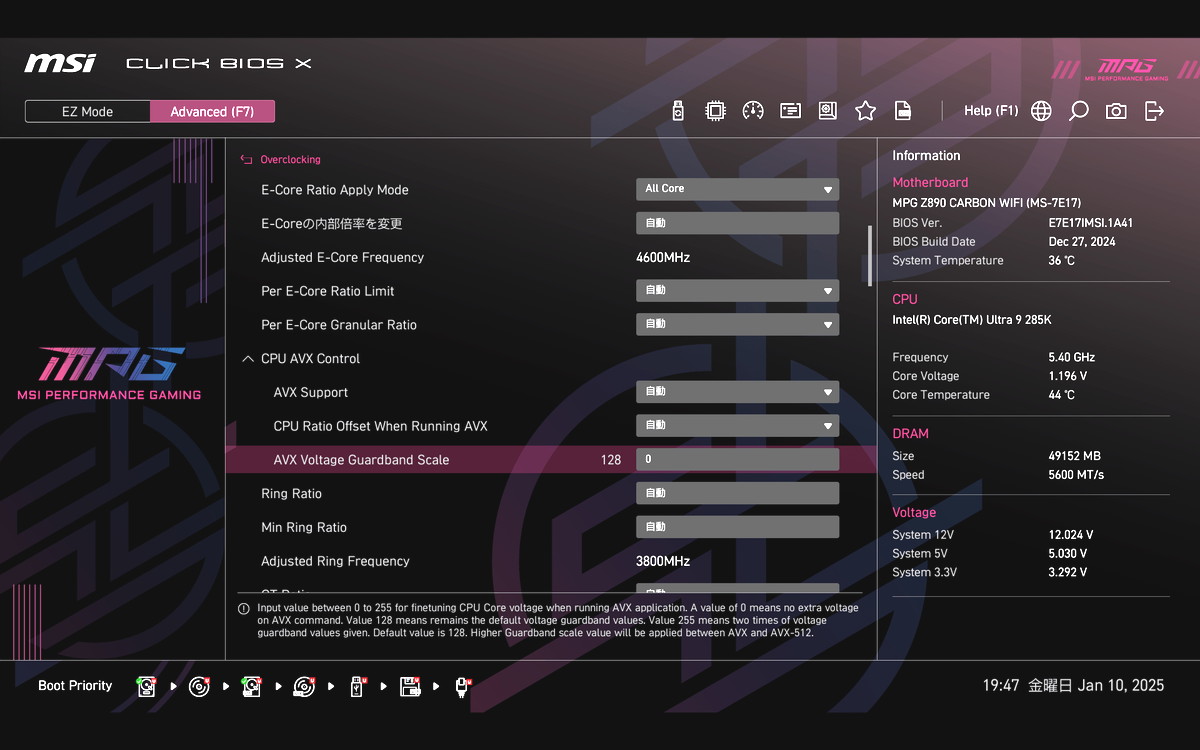This screenshot has width=1200, height=750.
Task: Click the Boot Priority label
Action: pyautogui.click(x=75, y=686)
